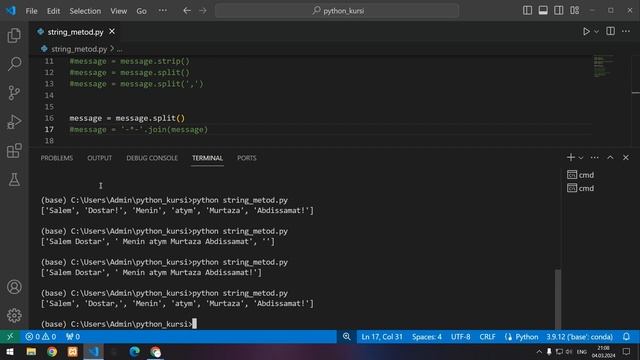Viewport: 640px width, 360px height.
Task: Click the forwarded ports status item
Action: 73,337
